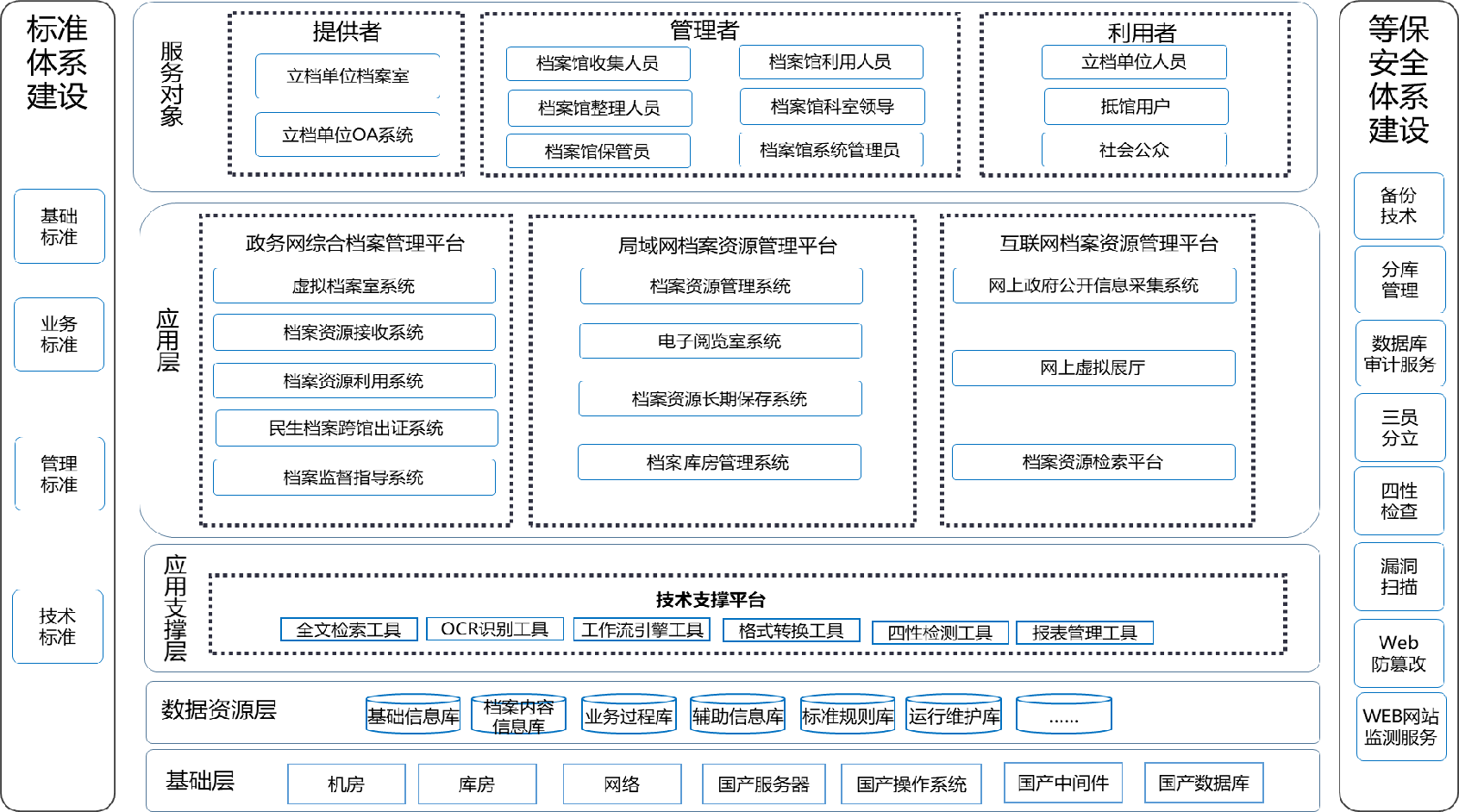Click 国产操作系统 box
The width and height of the screenshot is (1459, 812).
click(x=912, y=784)
